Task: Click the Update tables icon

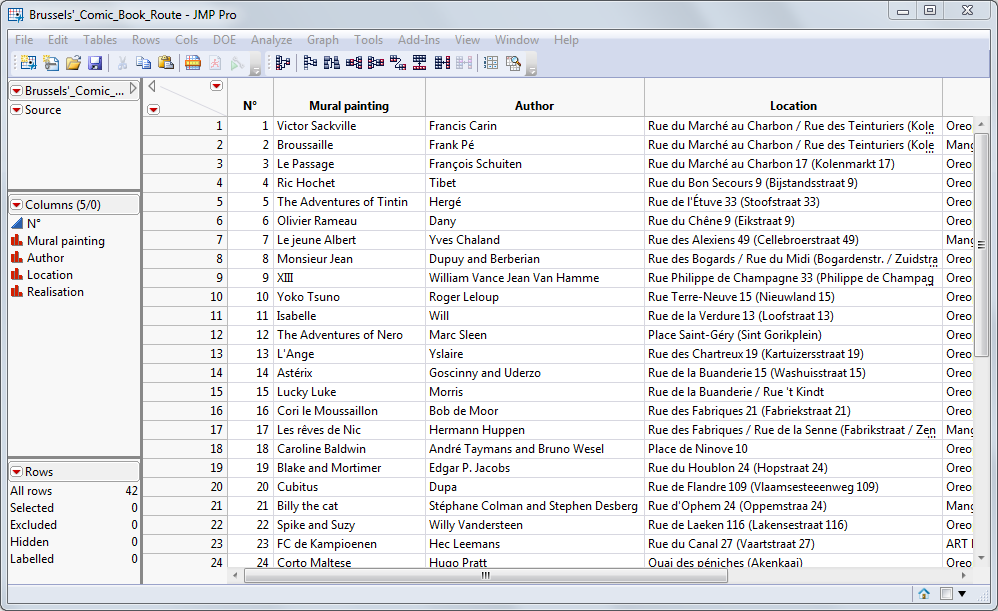Action: click(464, 62)
